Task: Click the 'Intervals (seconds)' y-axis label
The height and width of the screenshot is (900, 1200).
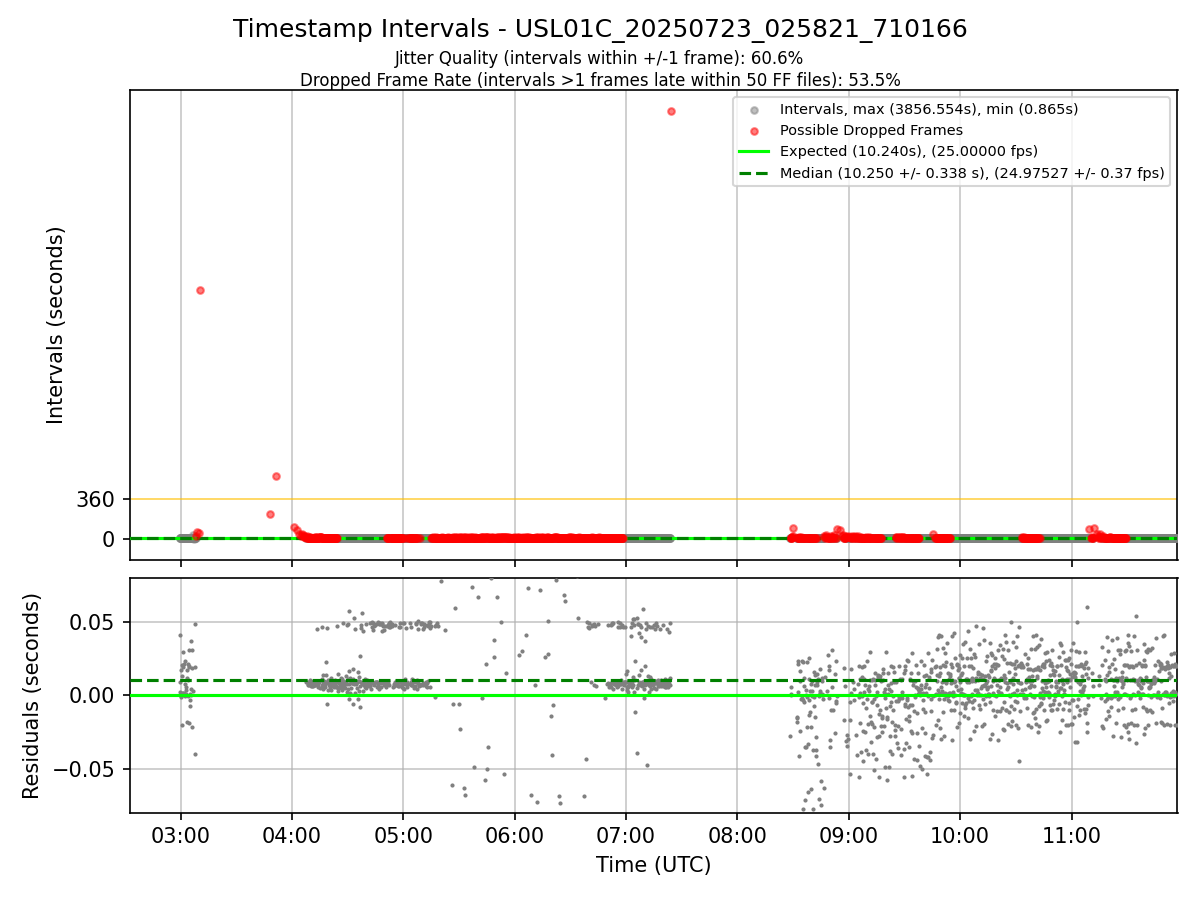Action: pyautogui.click(x=56, y=325)
